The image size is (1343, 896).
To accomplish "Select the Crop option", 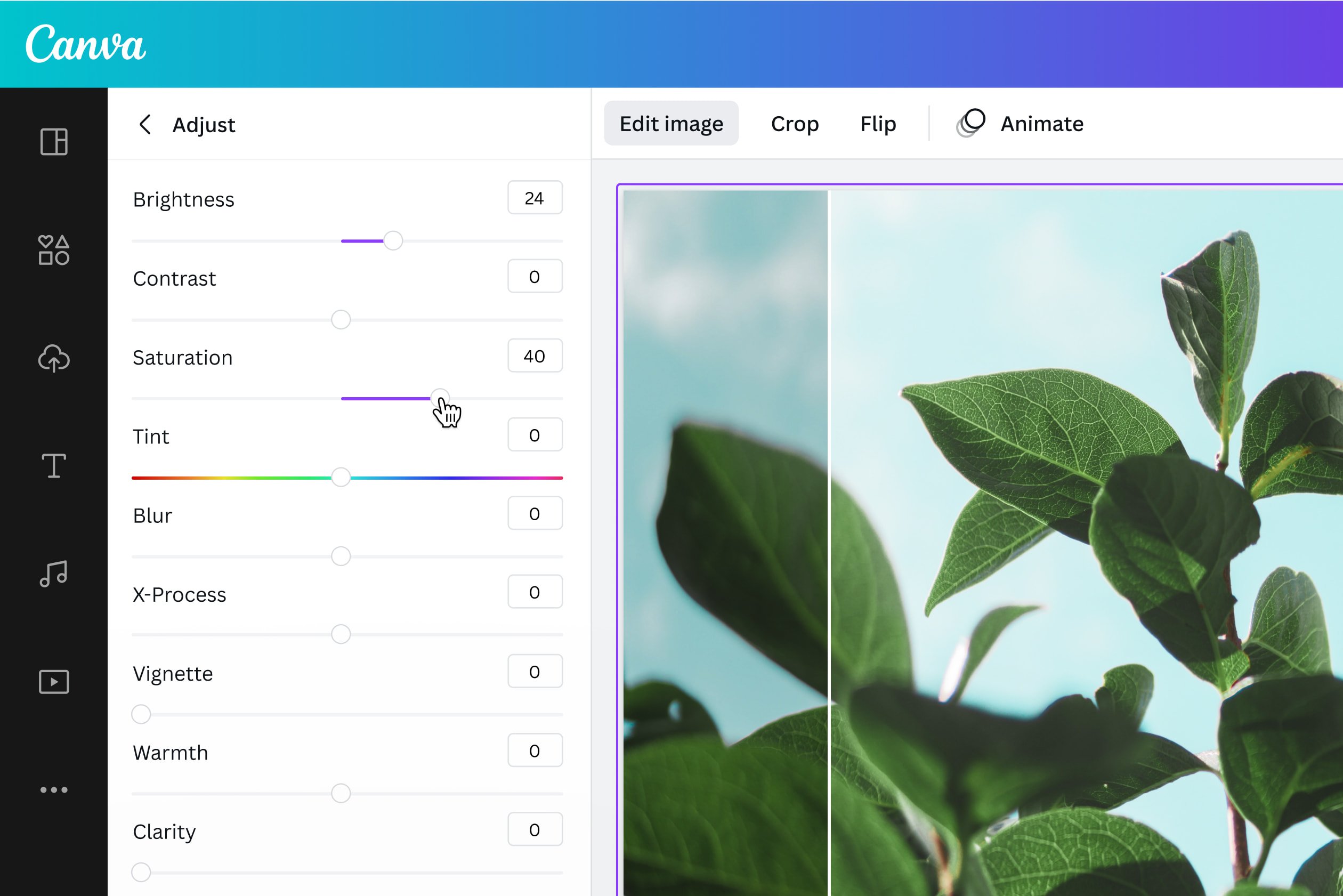I will 795,124.
